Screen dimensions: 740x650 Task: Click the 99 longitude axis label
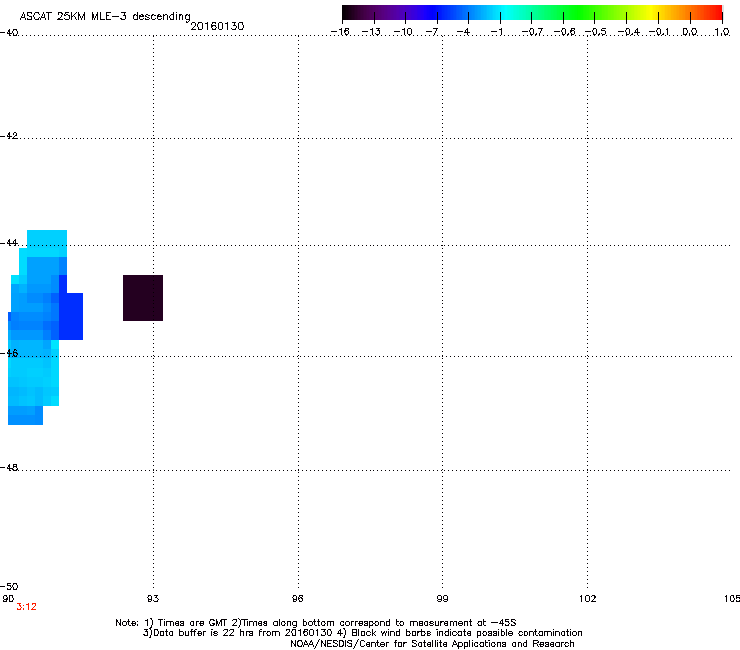[x=442, y=599]
